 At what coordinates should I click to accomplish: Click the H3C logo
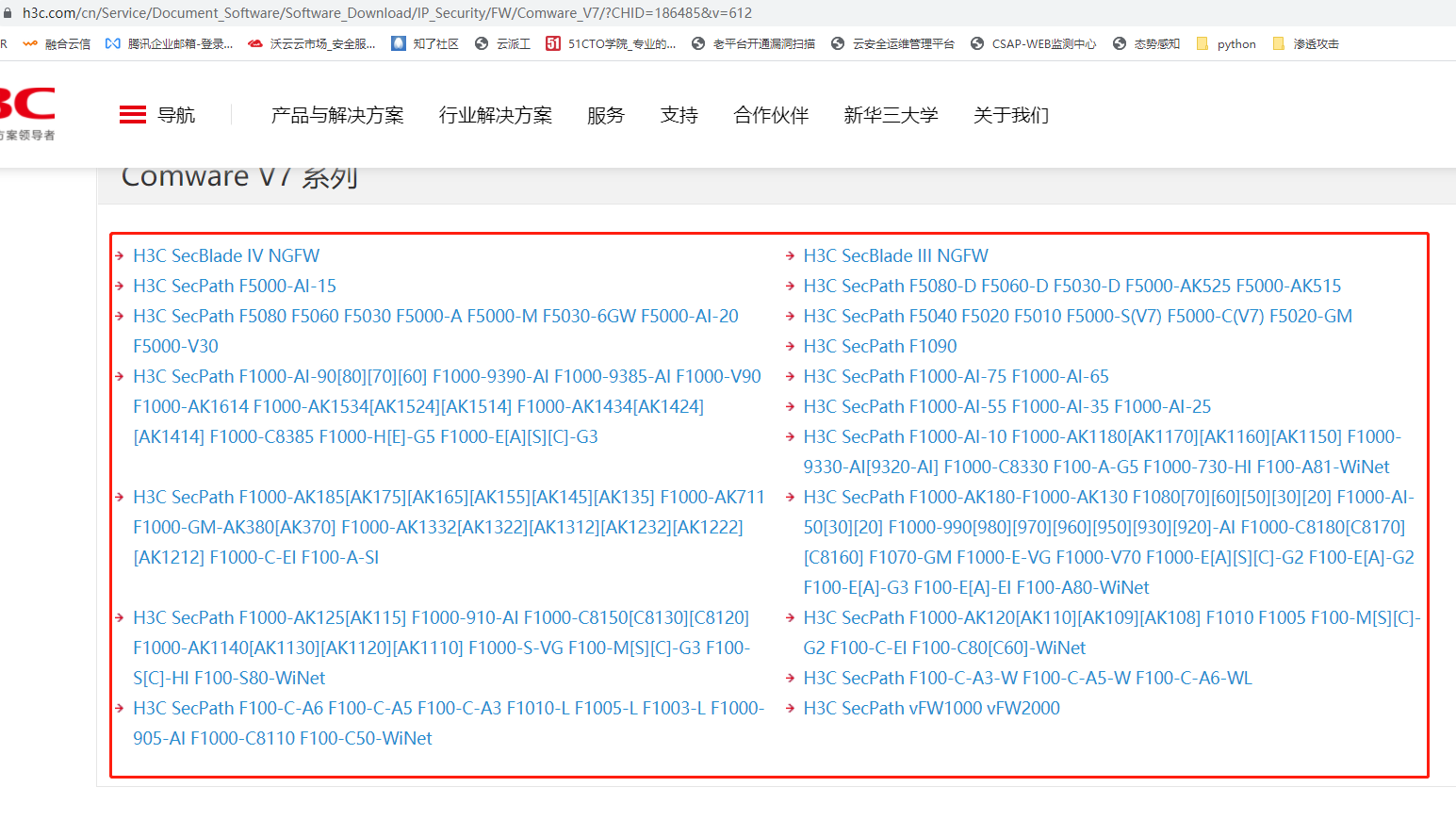click(27, 114)
